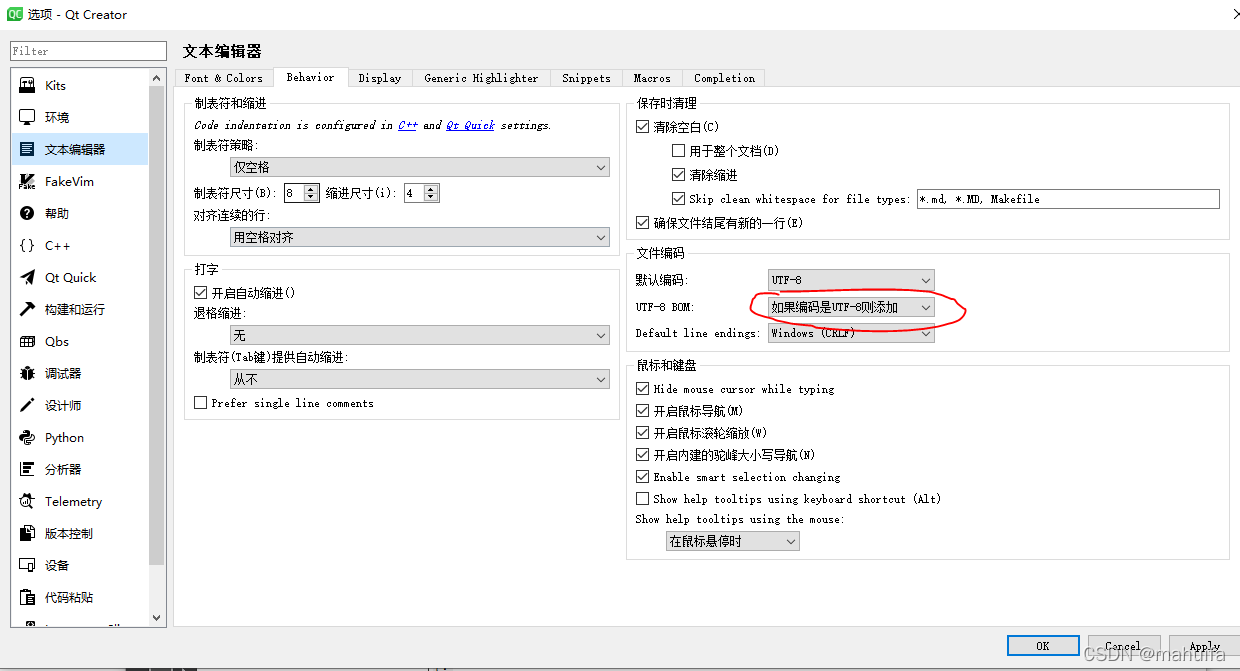The height and width of the screenshot is (671, 1240).
Task: Open the Qt Quick indentation settings link
Action: (x=470, y=125)
